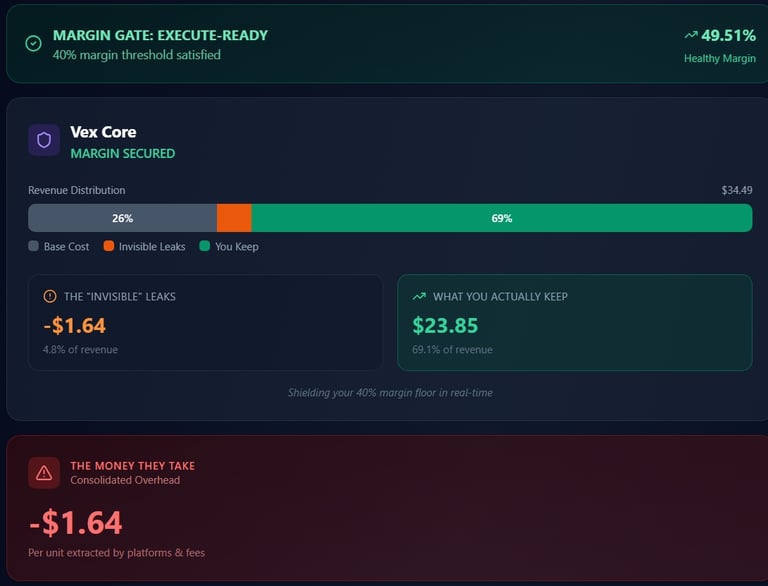Image resolution: width=768 pixels, height=586 pixels.
Task: Click the Margin Gate: Execute-Ready heading
Action: tap(160, 35)
